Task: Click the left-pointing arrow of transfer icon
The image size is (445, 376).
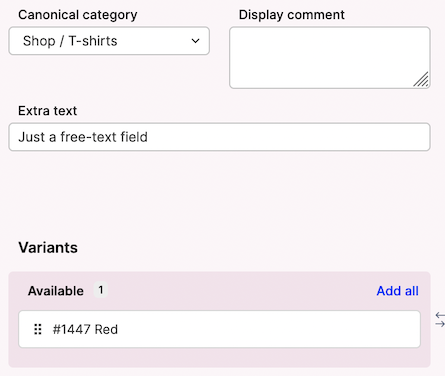Action: pos(440,315)
